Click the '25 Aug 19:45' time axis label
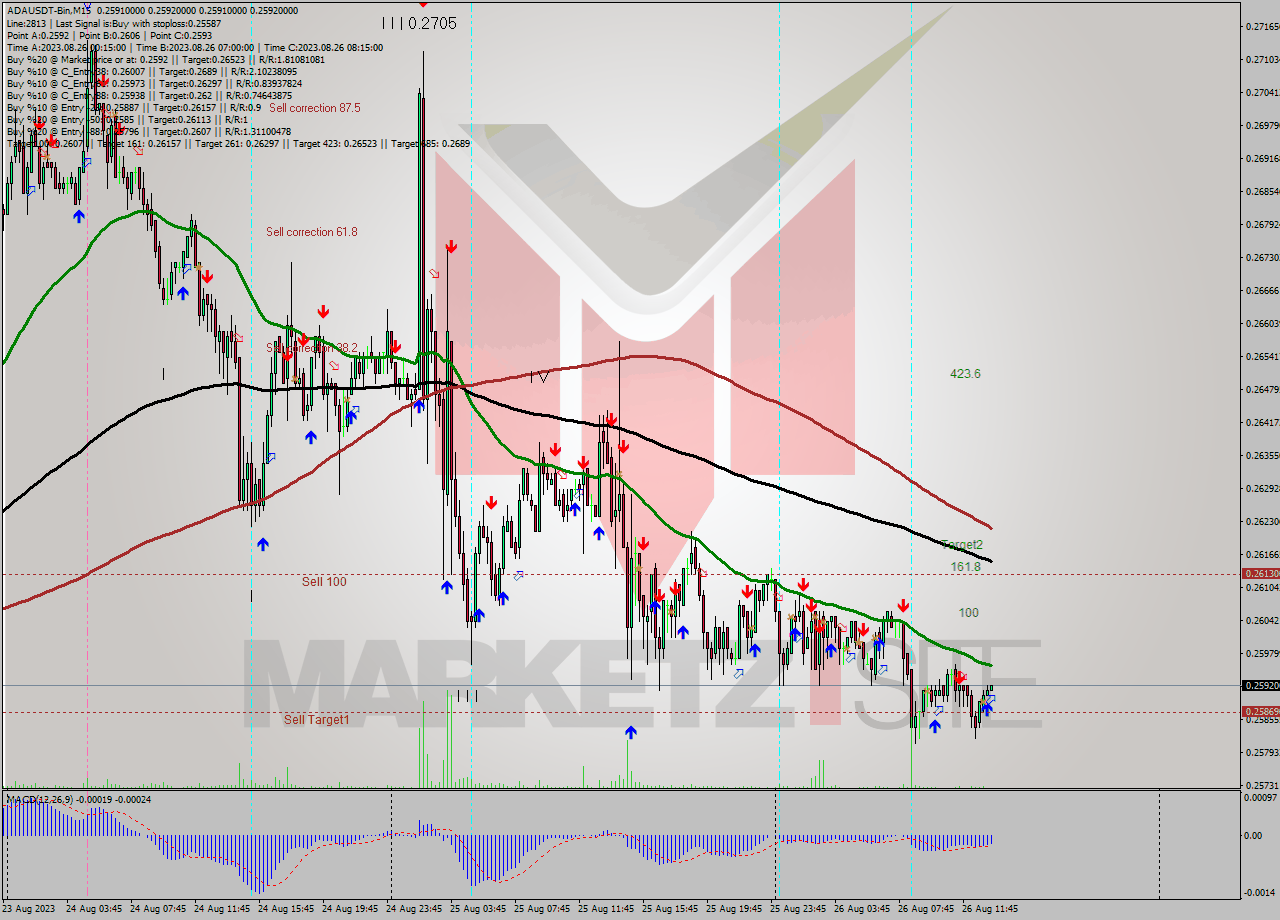The height and width of the screenshot is (920, 1280). pyautogui.click(x=734, y=909)
